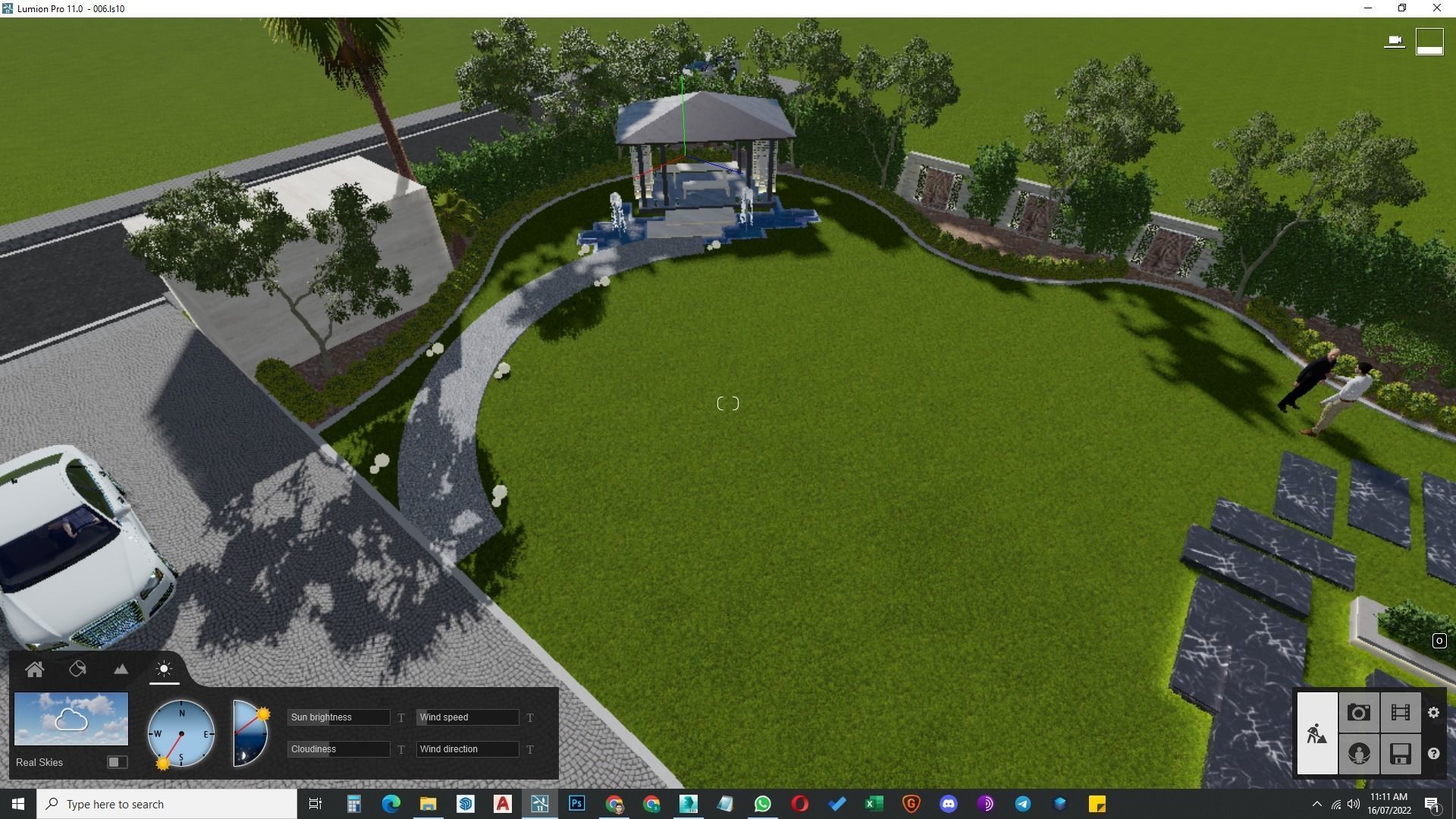Select Build mode worker icon

1316,733
